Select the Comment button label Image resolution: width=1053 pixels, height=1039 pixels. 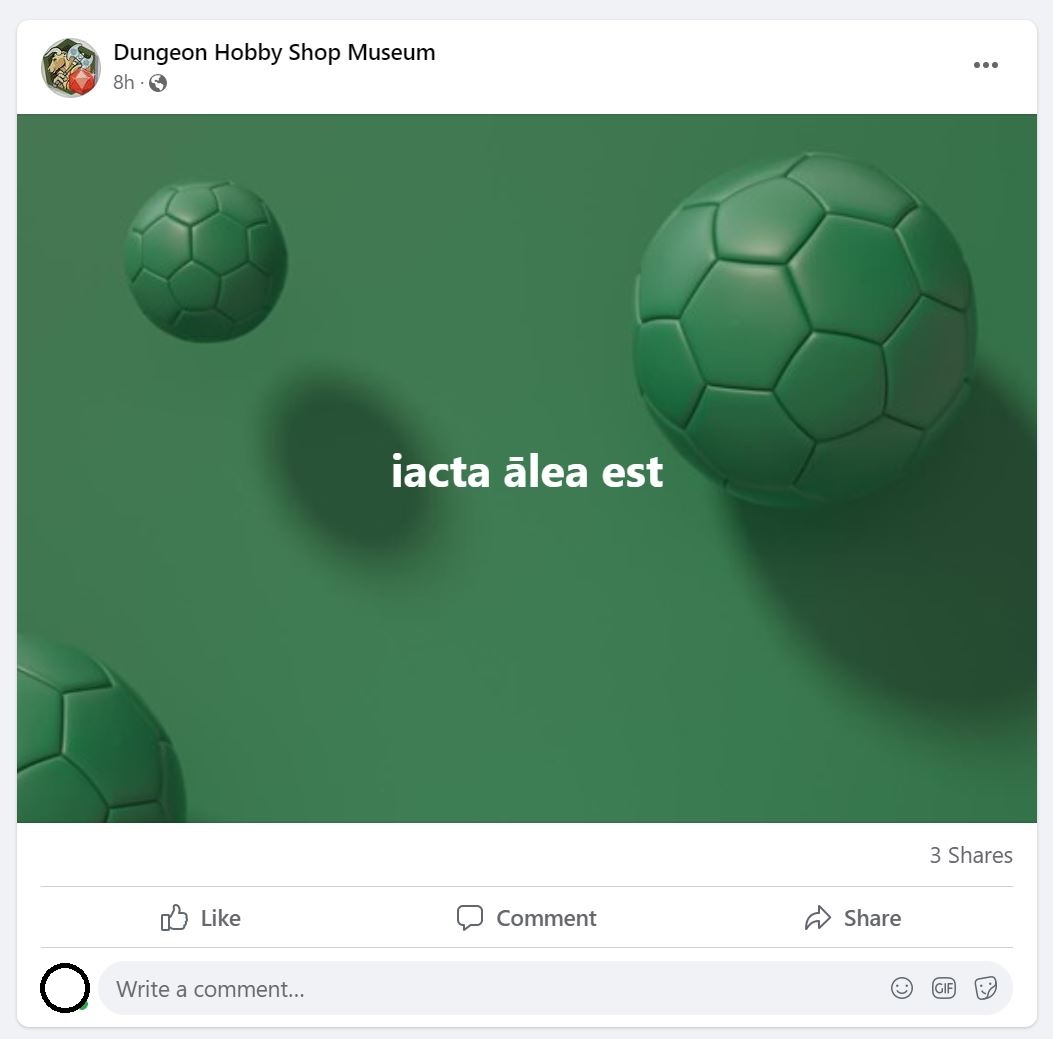[546, 918]
